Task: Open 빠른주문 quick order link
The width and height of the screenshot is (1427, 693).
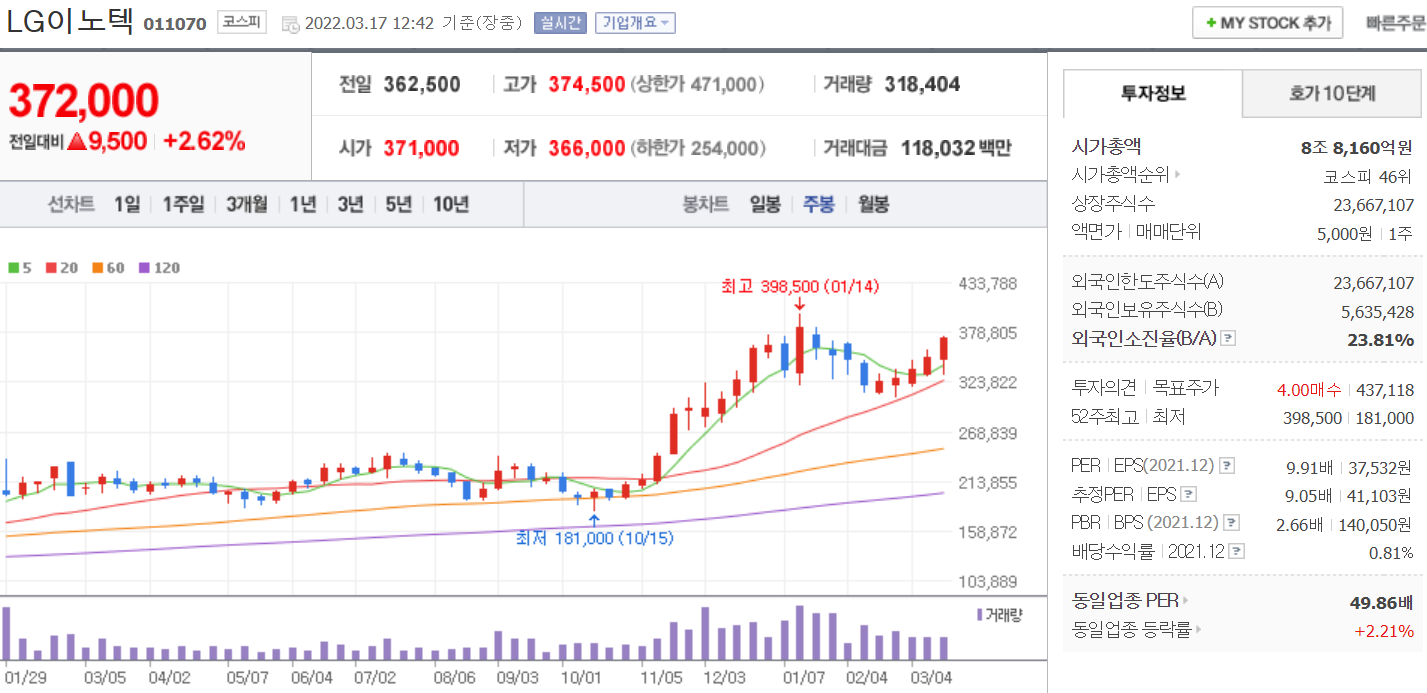Action: 1396,23
